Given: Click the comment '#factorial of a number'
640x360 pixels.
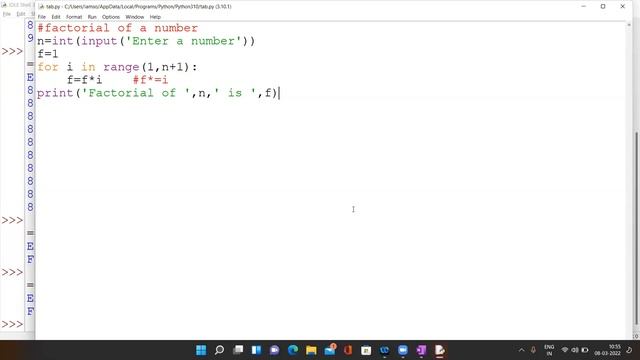Looking at the screenshot, I should pos(118,28).
